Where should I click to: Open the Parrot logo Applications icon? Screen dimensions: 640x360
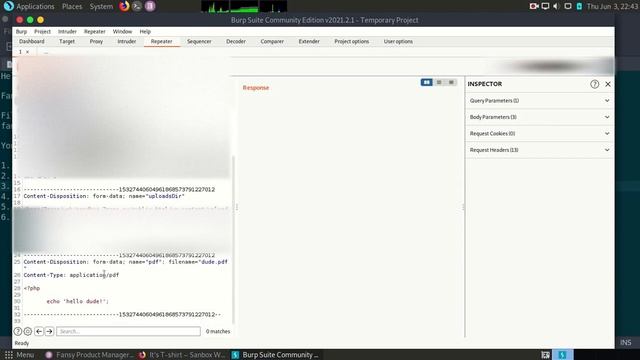pyautogui.click(x=8, y=6)
